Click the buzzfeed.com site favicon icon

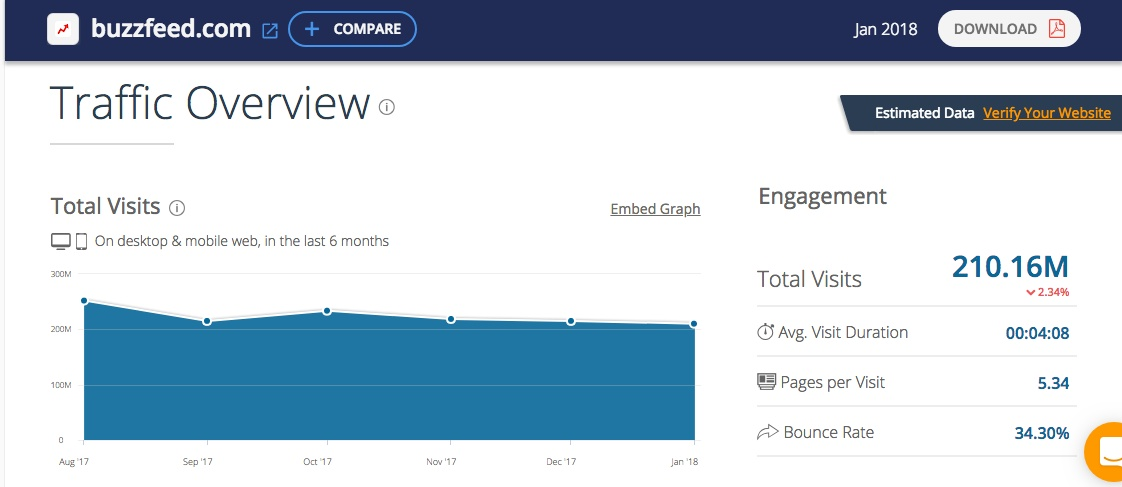coord(63,29)
